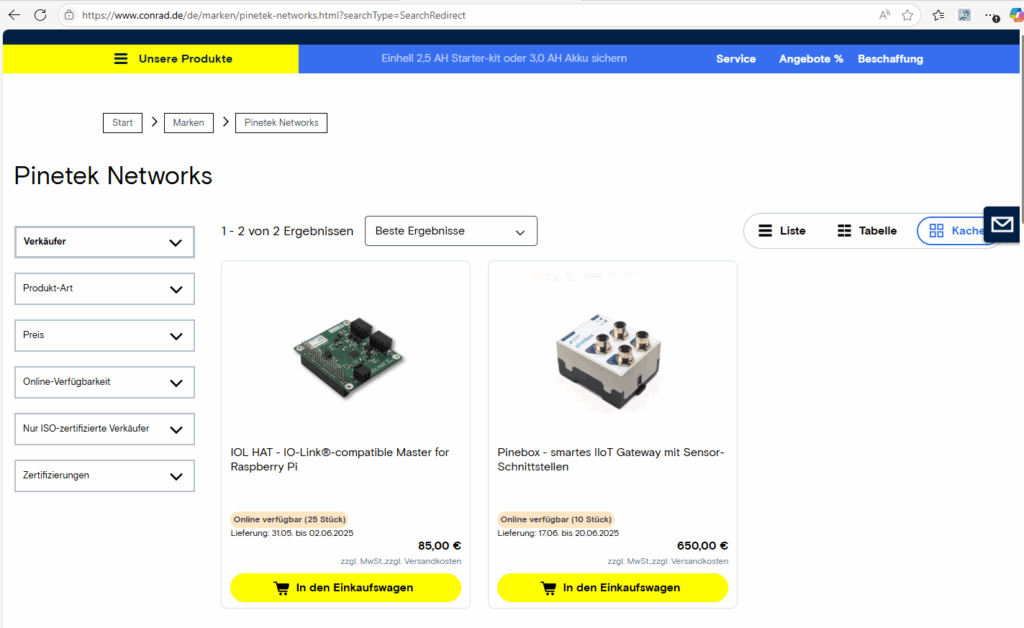1024x628 pixels.
Task: Open the Angebote % menu item
Action: (x=811, y=59)
